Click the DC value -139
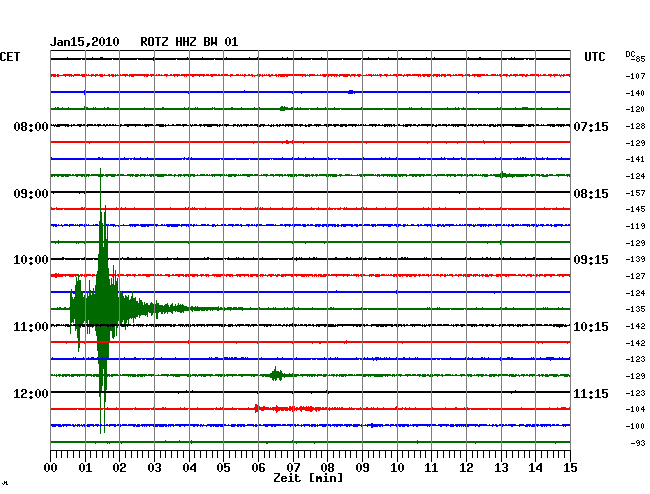650x494 pixels. click(x=635, y=259)
